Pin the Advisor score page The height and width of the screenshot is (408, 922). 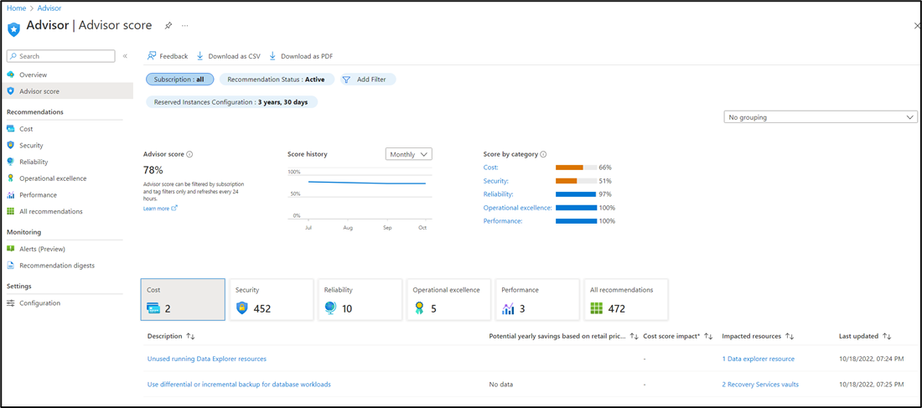pyautogui.click(x=168, y=26)
